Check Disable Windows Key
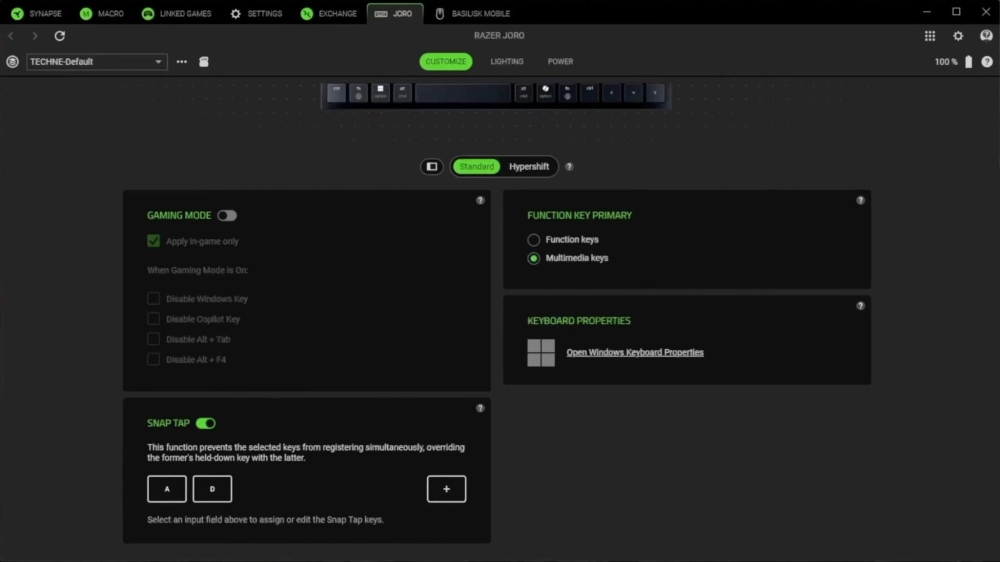This screenshot has width=1000, height=562. pos(153,299)
